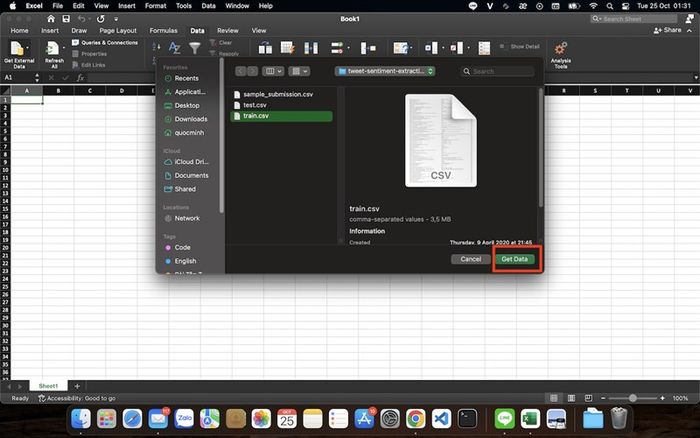Go to Downloads folder in sidebar

coord(190,119)
